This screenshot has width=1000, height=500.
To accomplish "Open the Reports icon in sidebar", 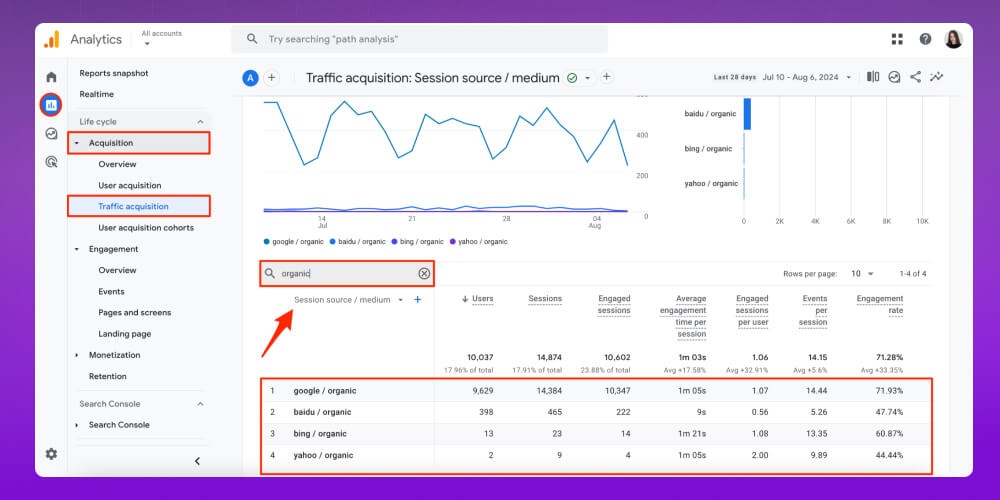I will (x=51, y=105).
